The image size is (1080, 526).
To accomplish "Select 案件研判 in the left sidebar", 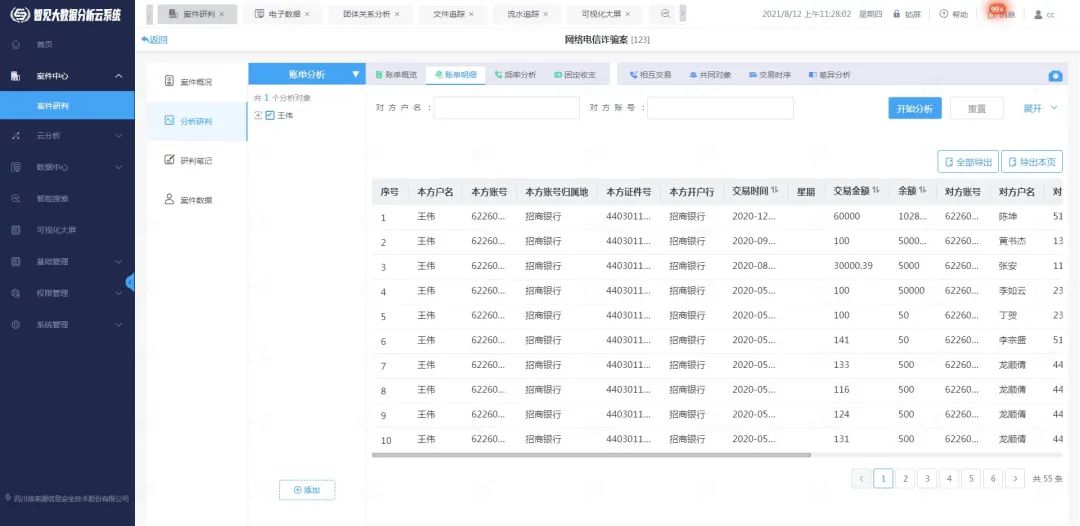I will pos(67,106).
